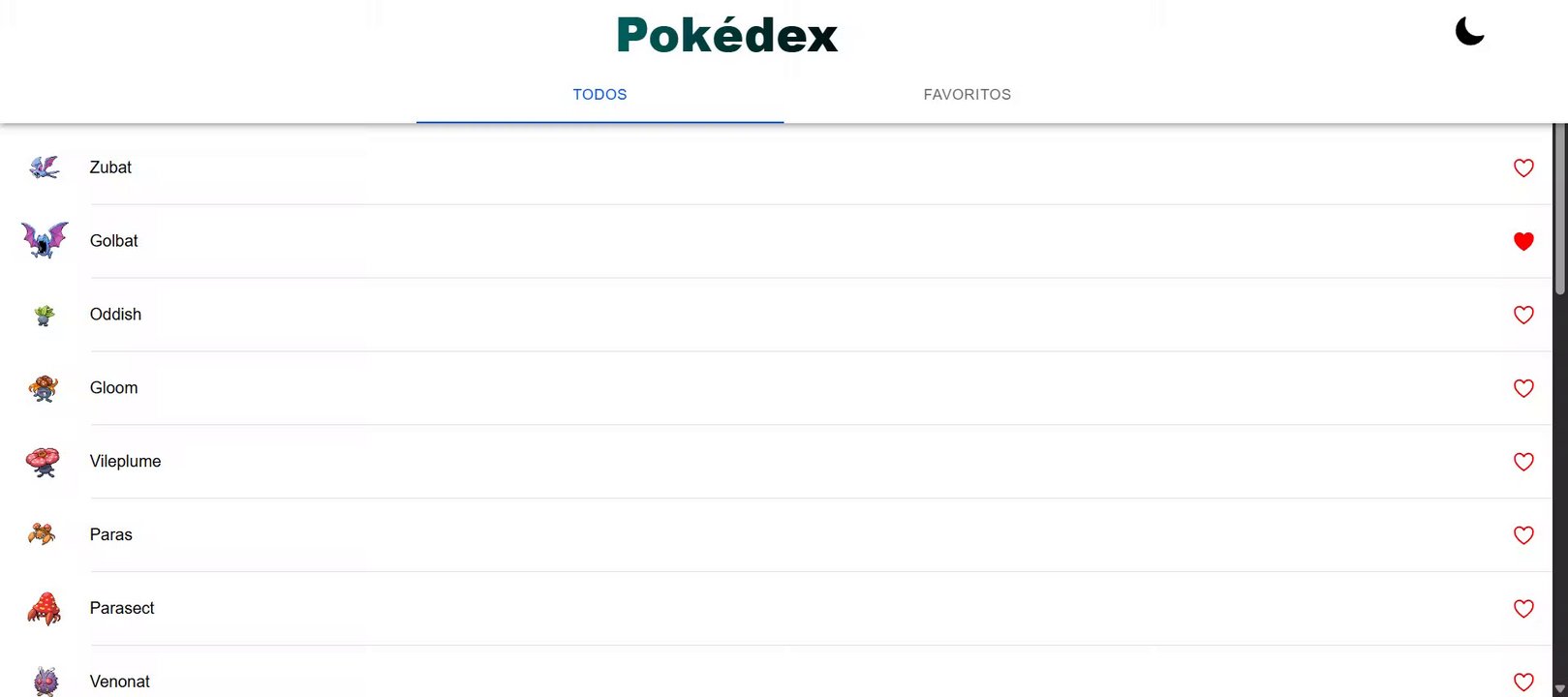Click the Zubat sprite image
1568x697 pixels.
point(44,167)
